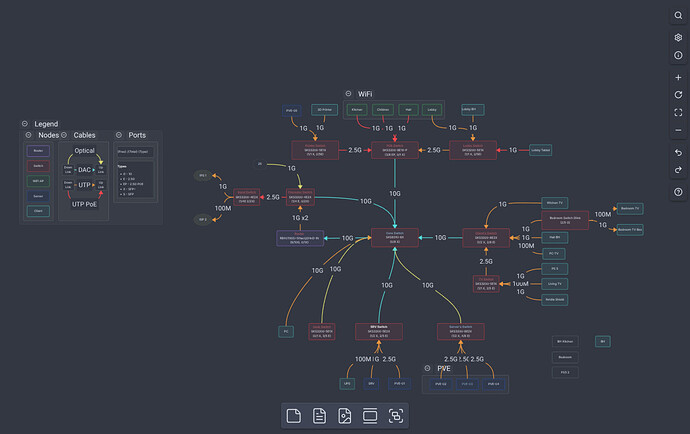
Task: Redo the last canvas change
Action: point(677,169)
